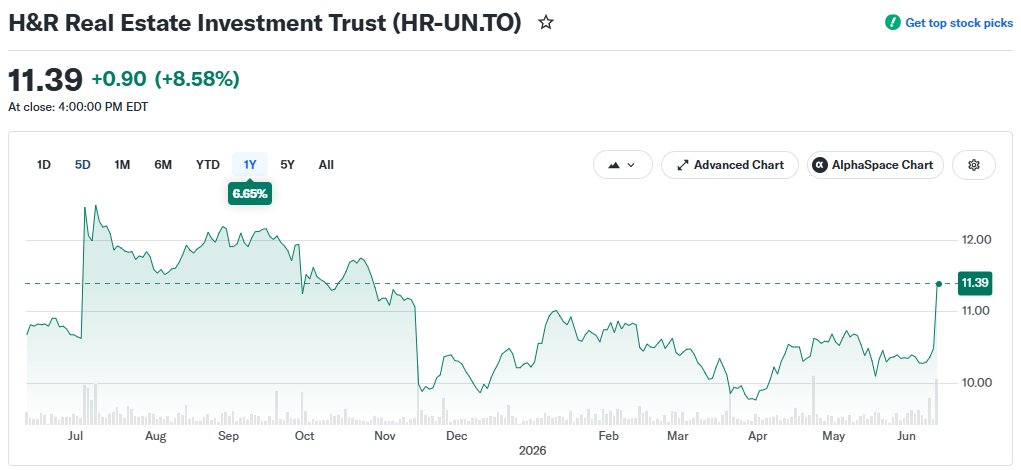The height and width of the screenshot is (470, 1021).
Task: Click the 6.65% return badge
Action: (x=250, y=193)
